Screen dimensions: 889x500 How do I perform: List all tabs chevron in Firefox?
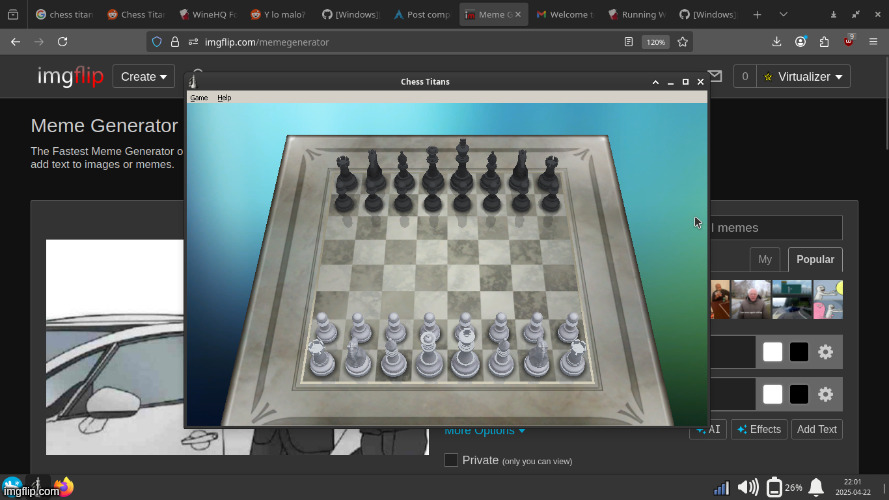coord(784,15)
